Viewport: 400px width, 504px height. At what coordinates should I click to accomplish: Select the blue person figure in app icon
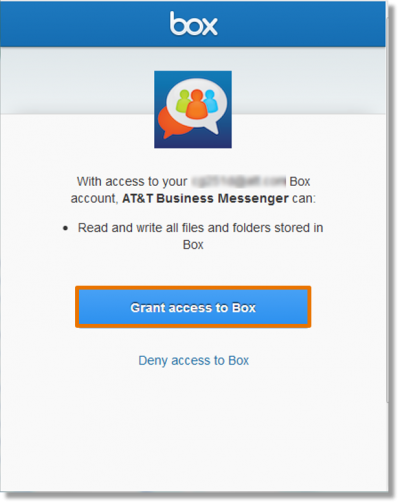point(211,101)
